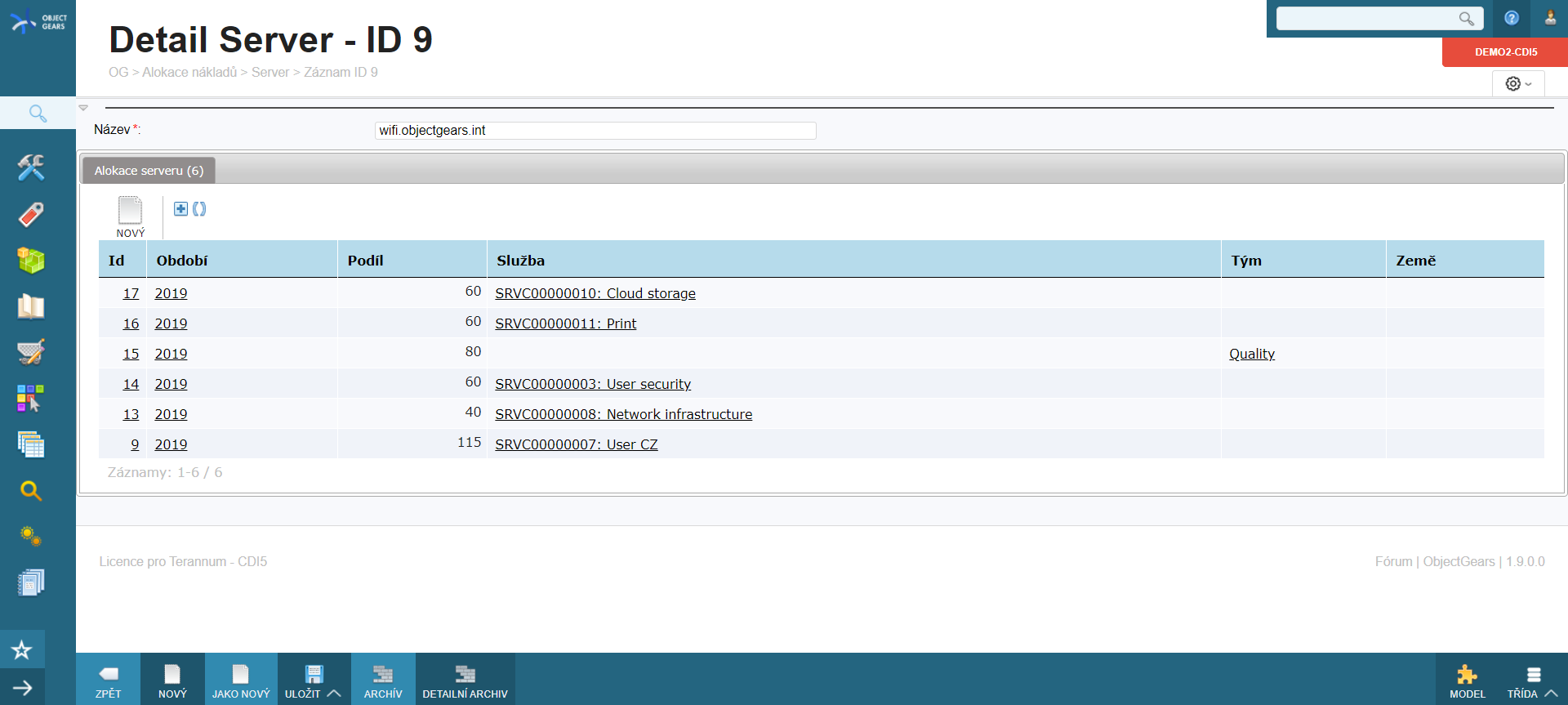
Task: Open SRVC00000008: Network infrastructure link
Action: [x=623, y=414]
